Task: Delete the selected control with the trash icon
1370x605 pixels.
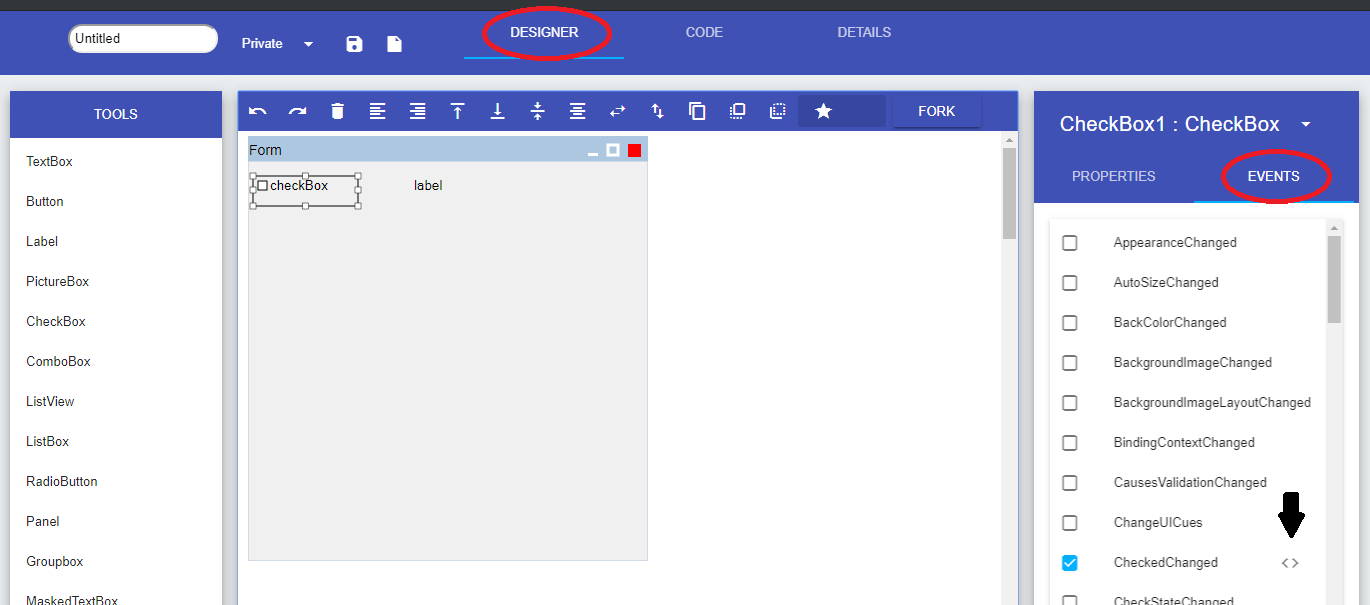Action: click(x=337, y=111)
